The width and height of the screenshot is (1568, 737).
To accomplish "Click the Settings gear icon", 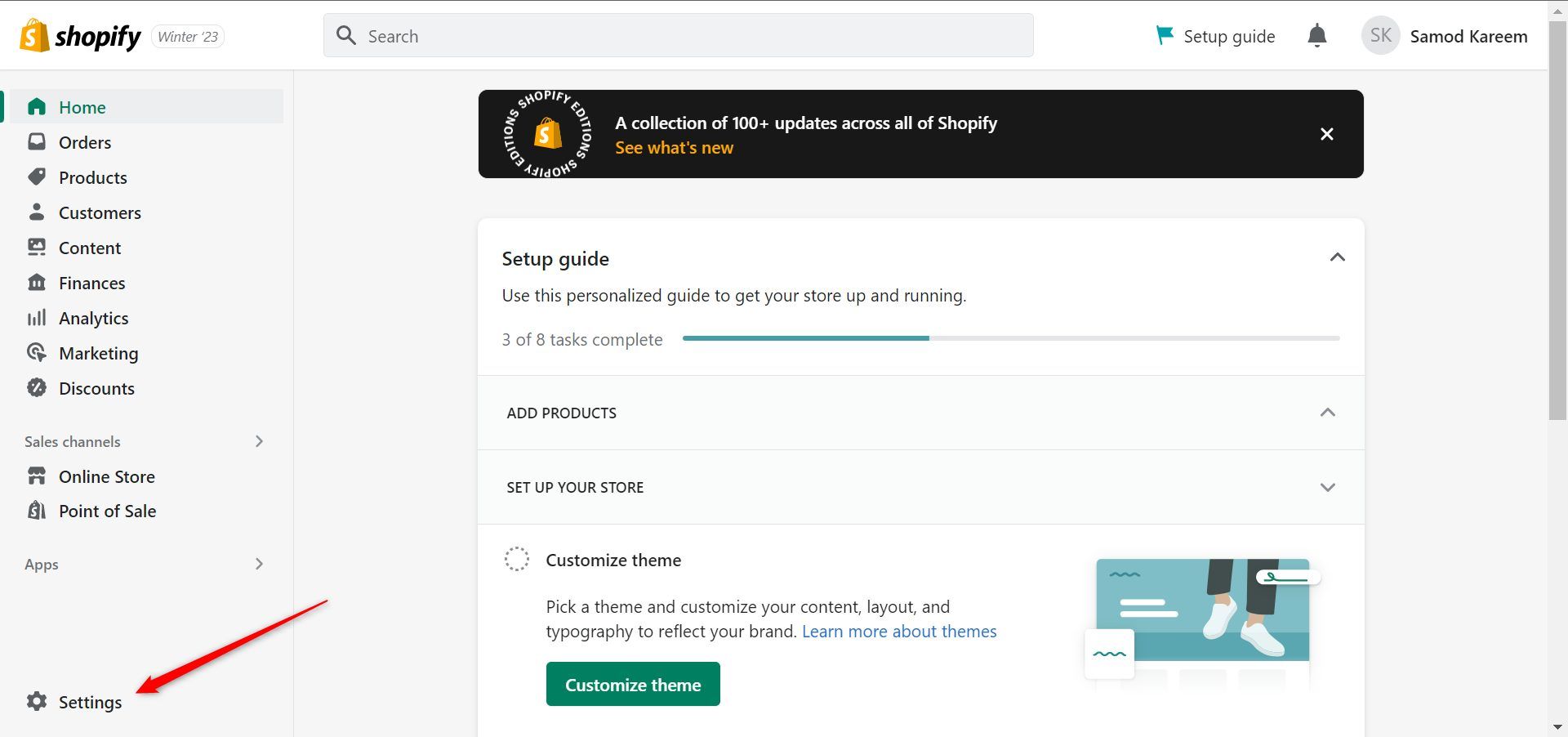I will [x=37, y=702].
